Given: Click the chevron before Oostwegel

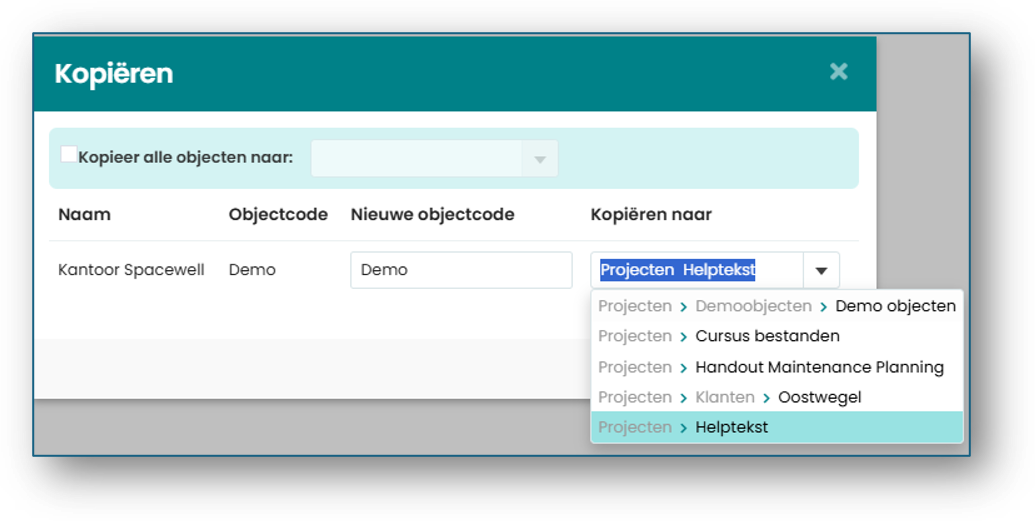Looking at the screenshot, I should [766, 398].
